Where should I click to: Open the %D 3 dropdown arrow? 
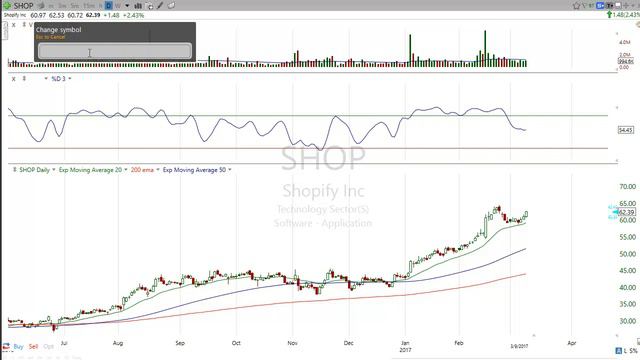click(70, 78)
